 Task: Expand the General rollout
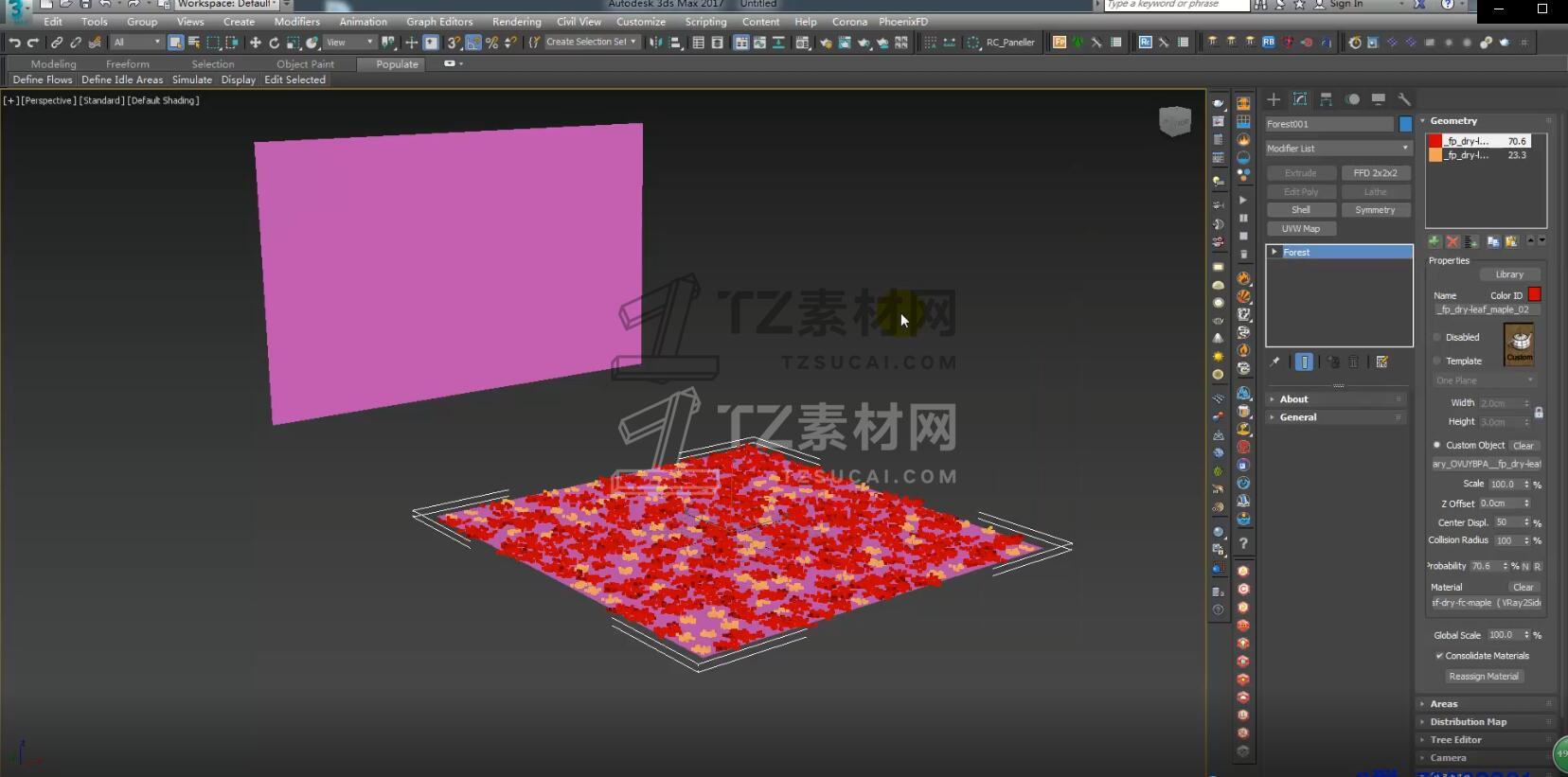click(1337, 417)
